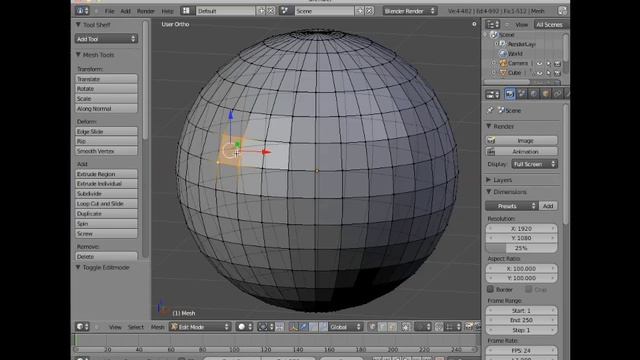Open the Render menu
This screenshot has width=640, height=360.
click(x=146, y=11)
